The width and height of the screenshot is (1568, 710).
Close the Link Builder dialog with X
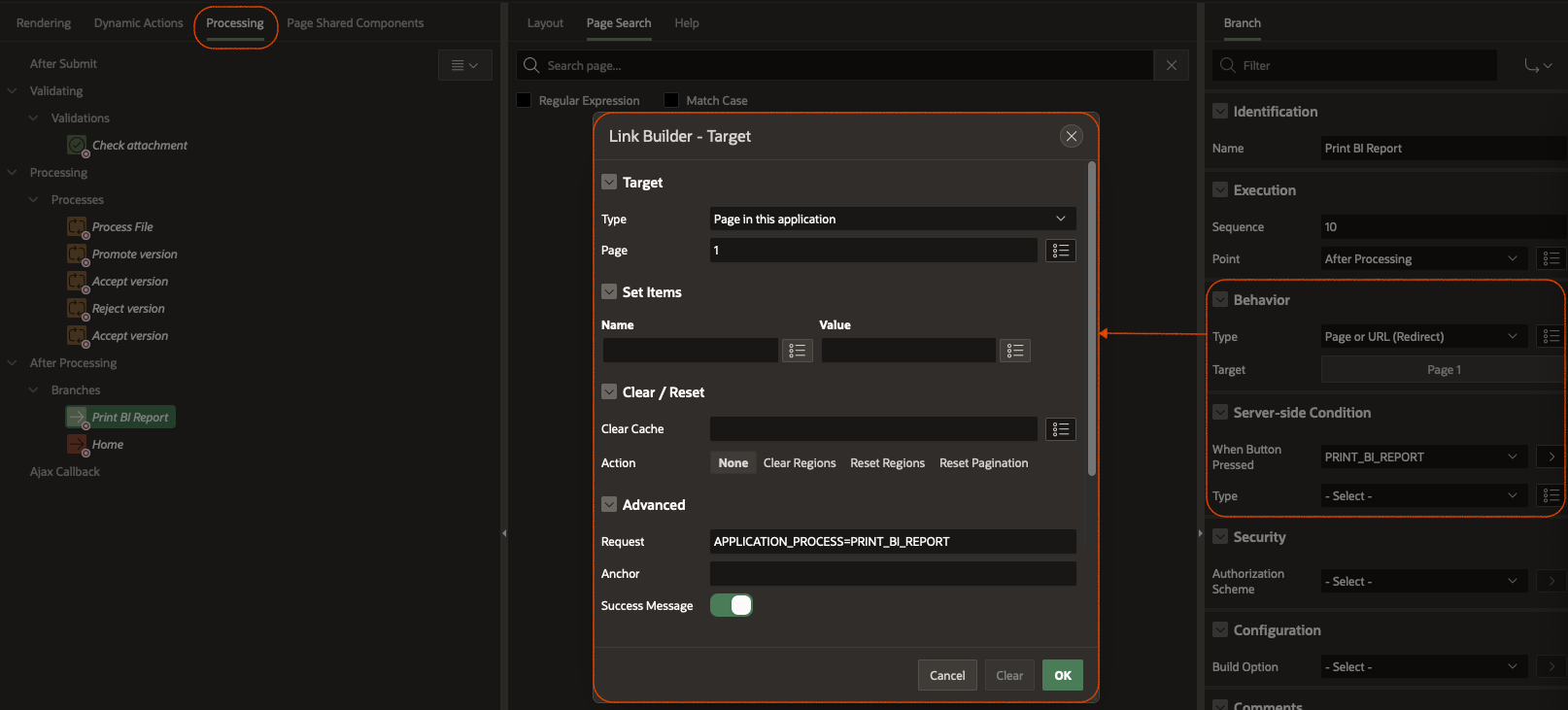click(1071, 136)
